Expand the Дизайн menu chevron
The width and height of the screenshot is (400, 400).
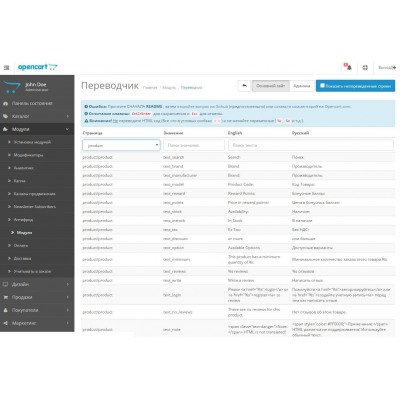pyautogui.click(x=68, y=284)
